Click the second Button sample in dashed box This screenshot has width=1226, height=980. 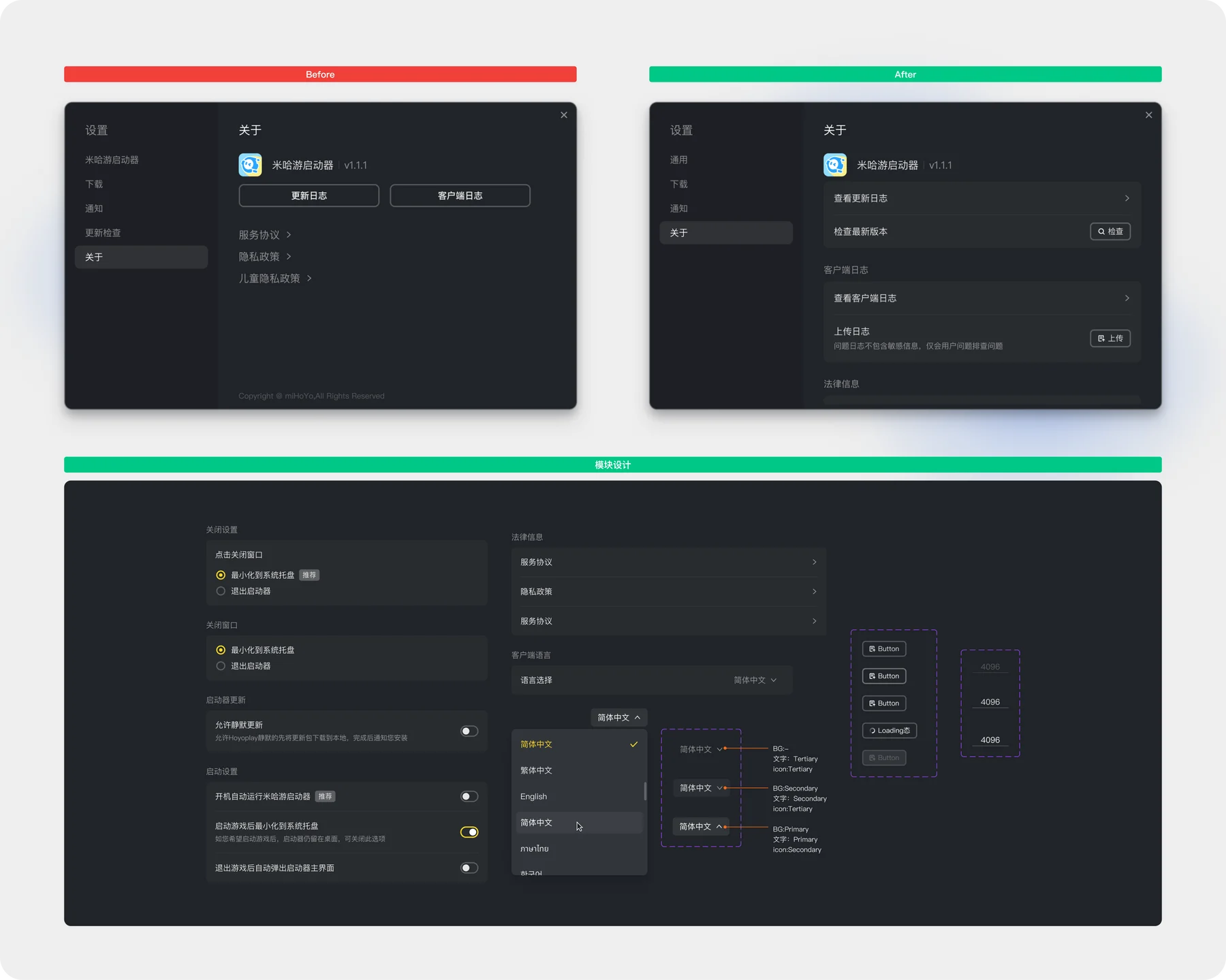click(x=884, y=676)
